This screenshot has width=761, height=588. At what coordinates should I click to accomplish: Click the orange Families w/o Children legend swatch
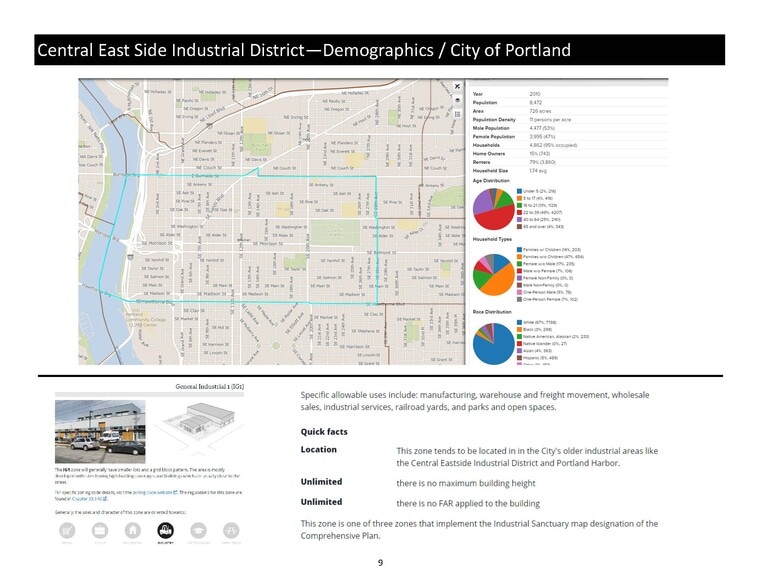(x=519, y=257)
